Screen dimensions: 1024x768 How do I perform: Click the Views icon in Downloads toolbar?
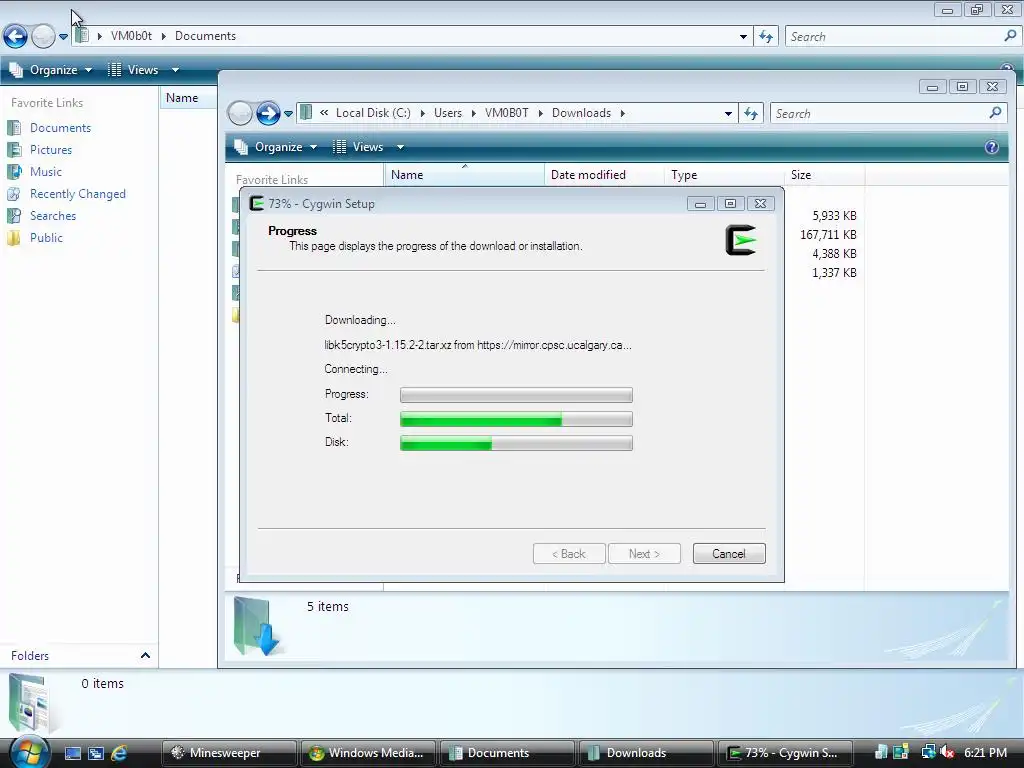point(340,147)
